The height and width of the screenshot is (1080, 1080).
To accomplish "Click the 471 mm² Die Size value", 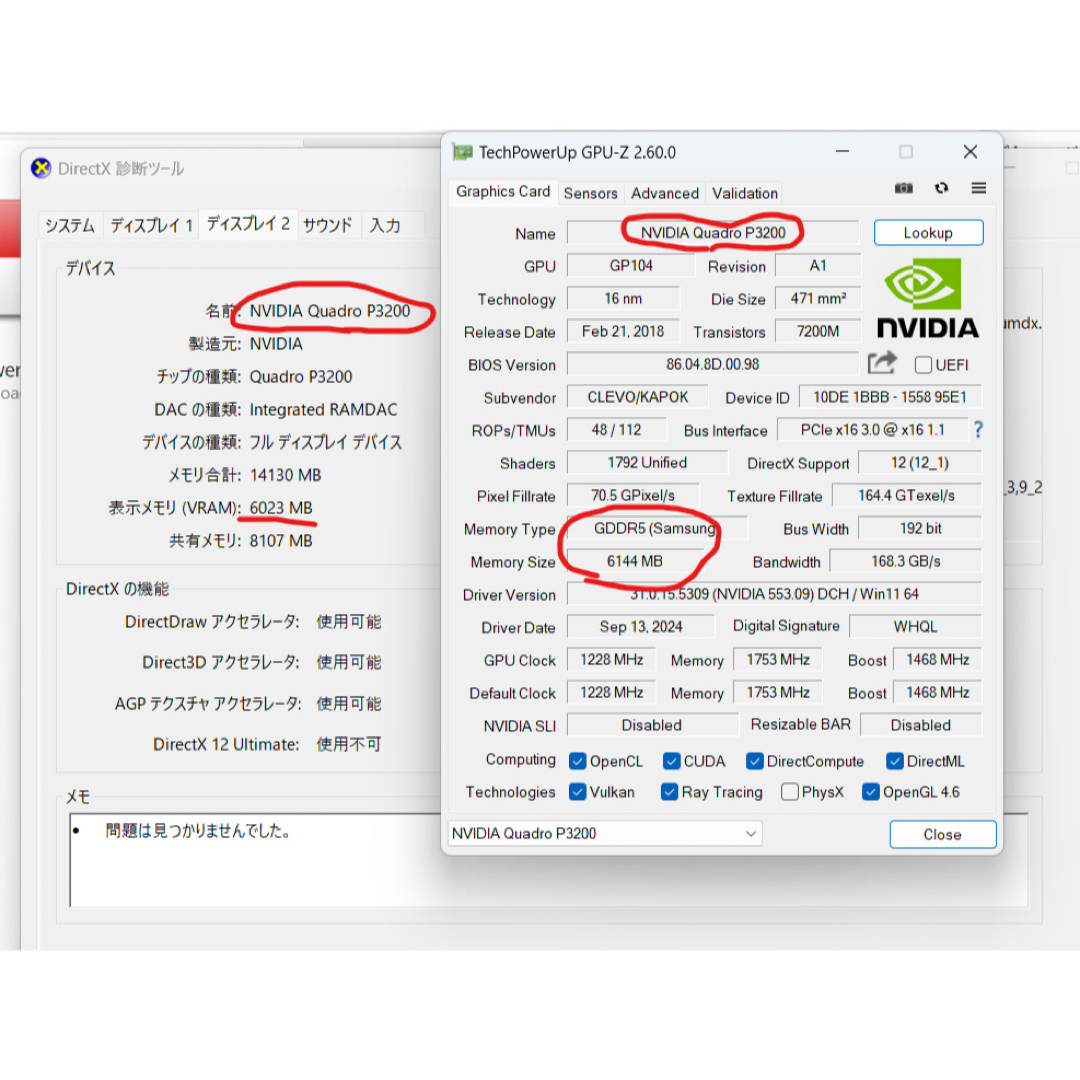I will click(818, 299).
